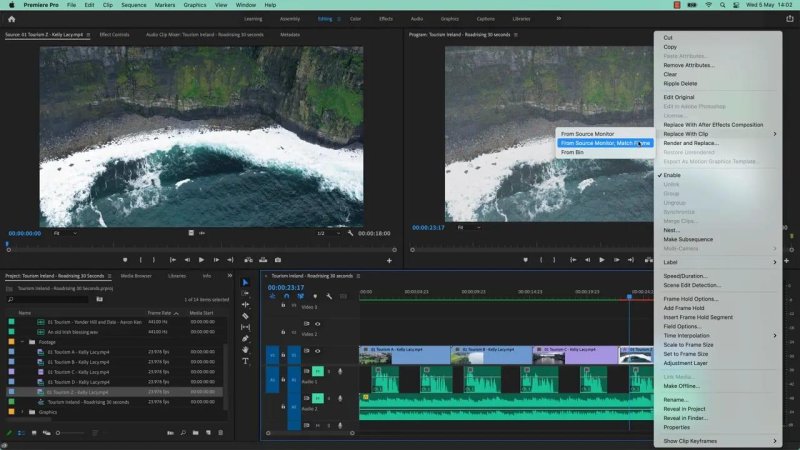Toggle Snap magnet in timeline
Viewport: 800px width, 450px height.
(286, 296)
